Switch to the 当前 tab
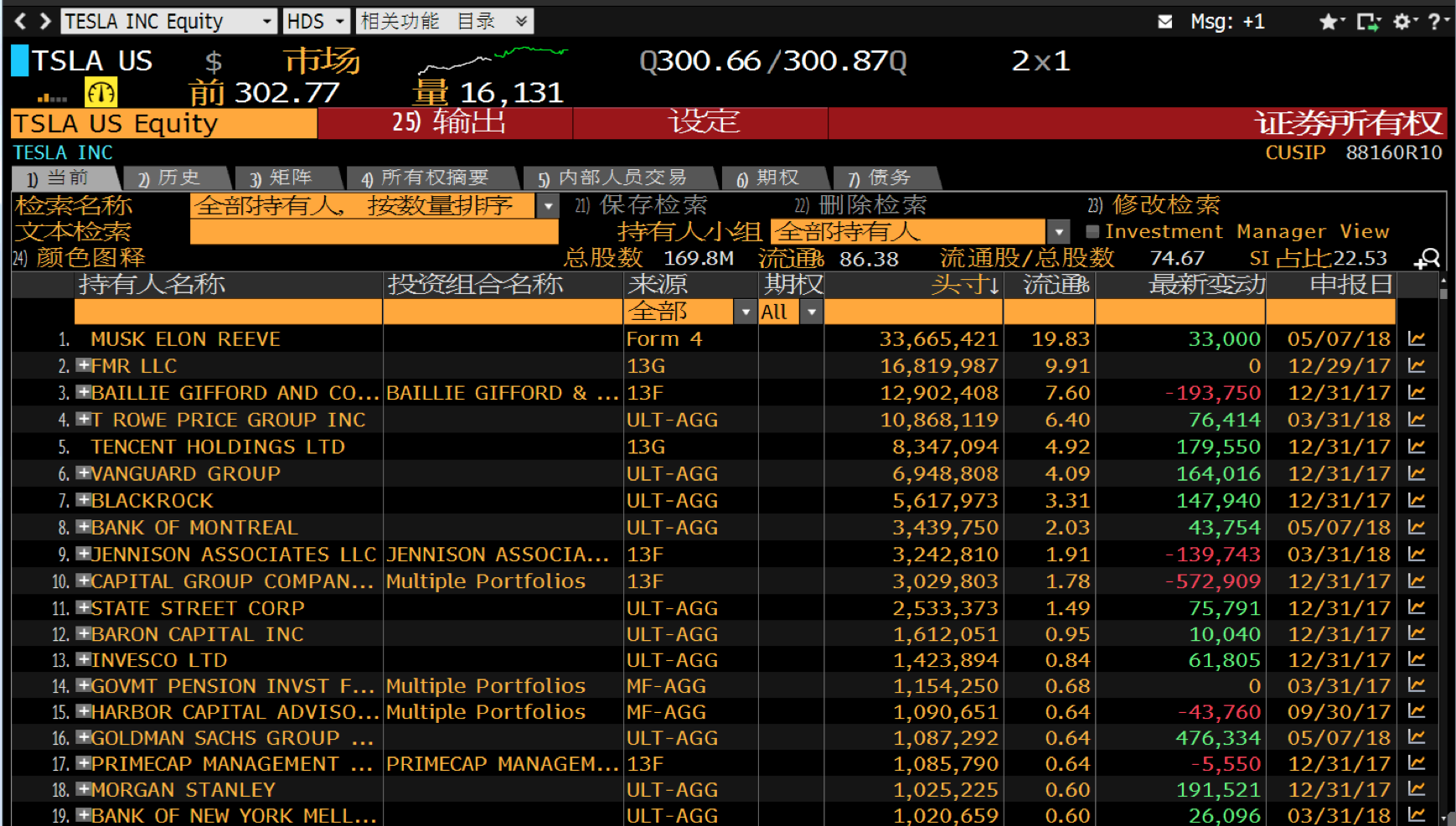Viewport: 1456px width, 826px height. click(65, 178)
